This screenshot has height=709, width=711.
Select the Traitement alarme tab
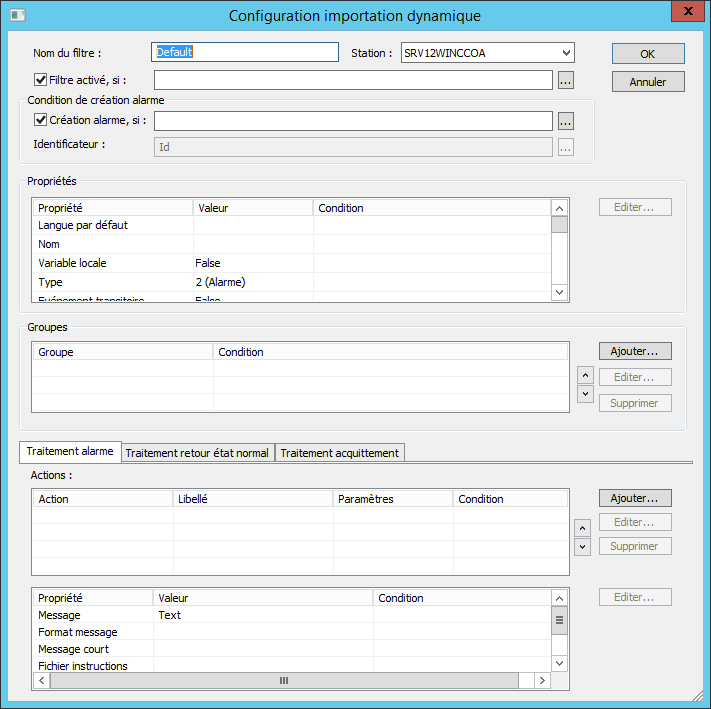tap(70, 452)
